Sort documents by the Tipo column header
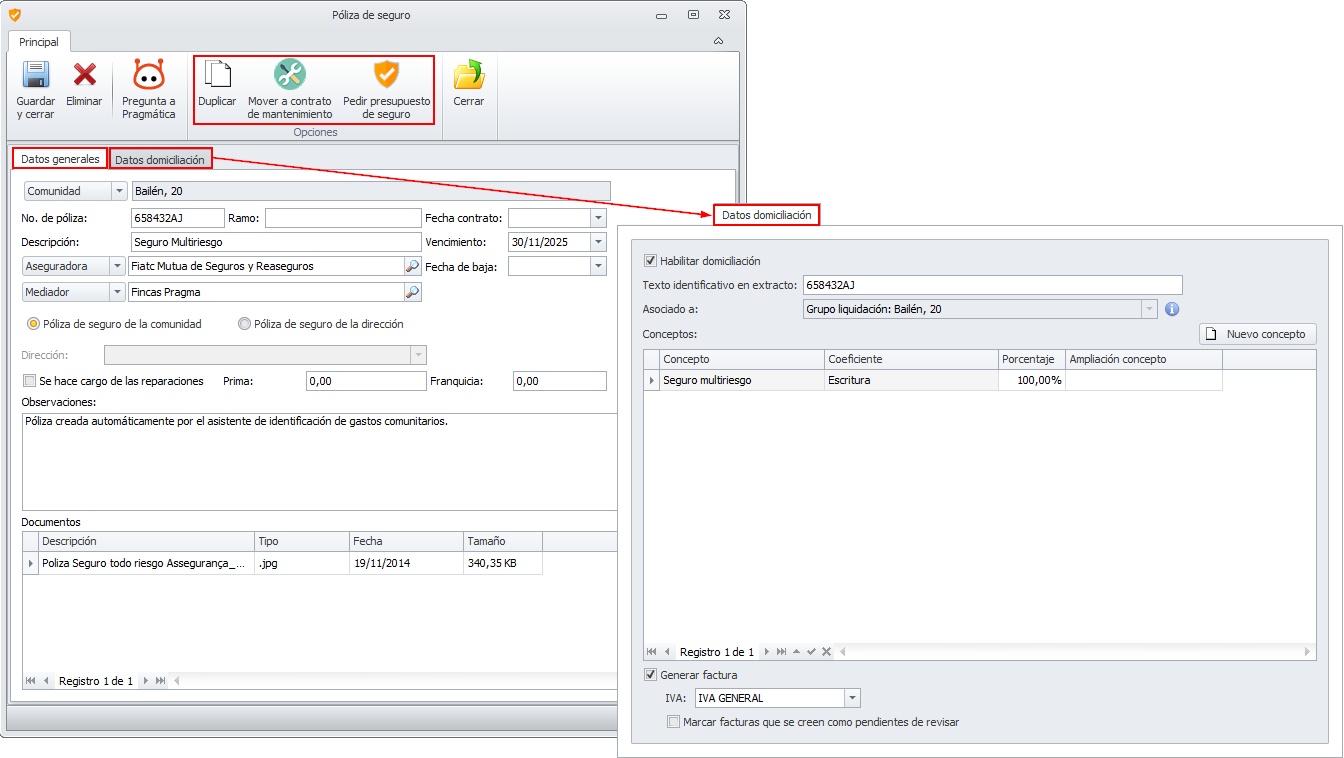This screenshot has height=758, width=1344. coord(301,541)
